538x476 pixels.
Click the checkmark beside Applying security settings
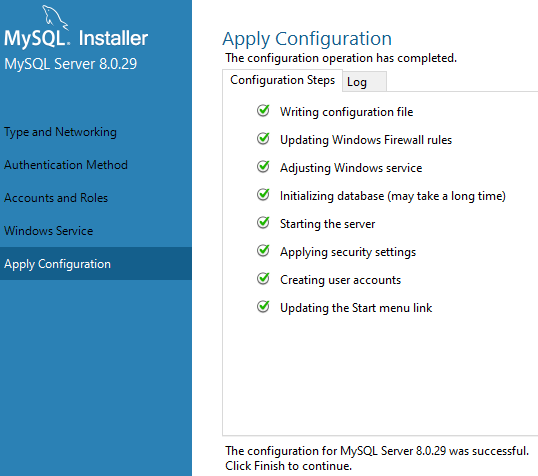coord(264,251)
